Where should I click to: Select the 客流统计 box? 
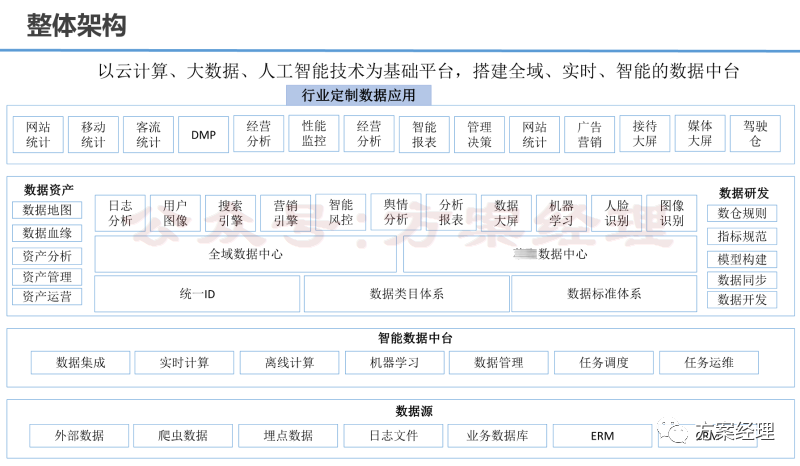pyautogui.click(x=148, y=135)
